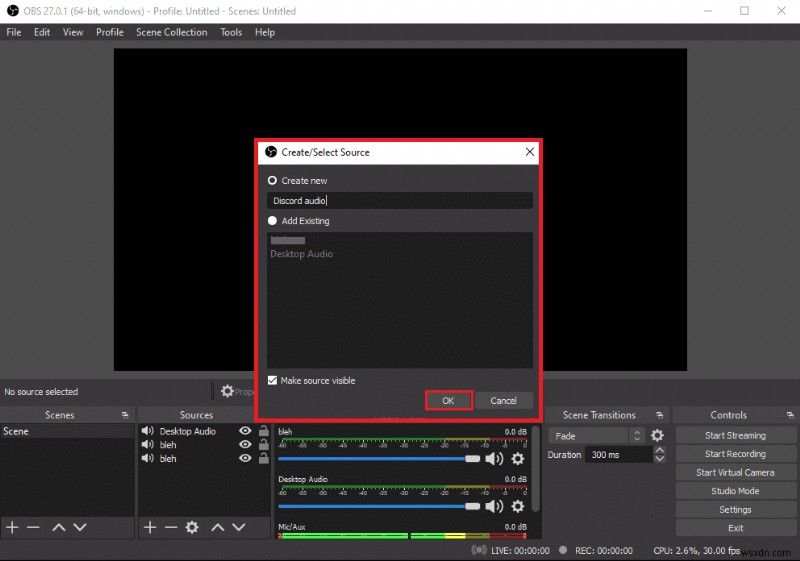800x561 pixels.
Task: Uncheck Make source visible checkbox
Action: (272, 380)
